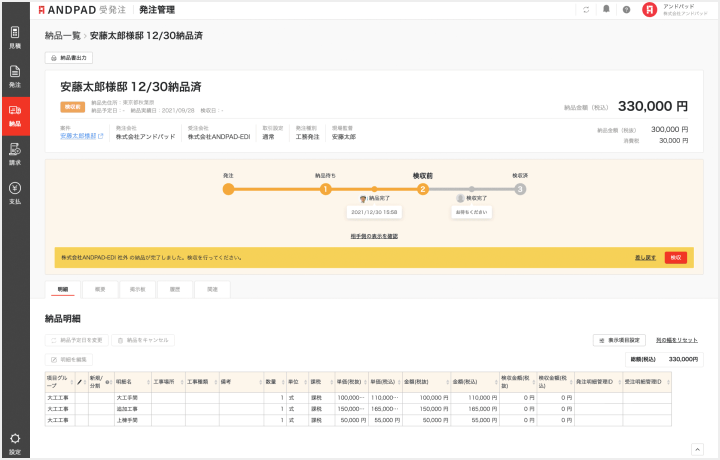Click the refresh icon in header
720x460 pixels.
[586, 10]
